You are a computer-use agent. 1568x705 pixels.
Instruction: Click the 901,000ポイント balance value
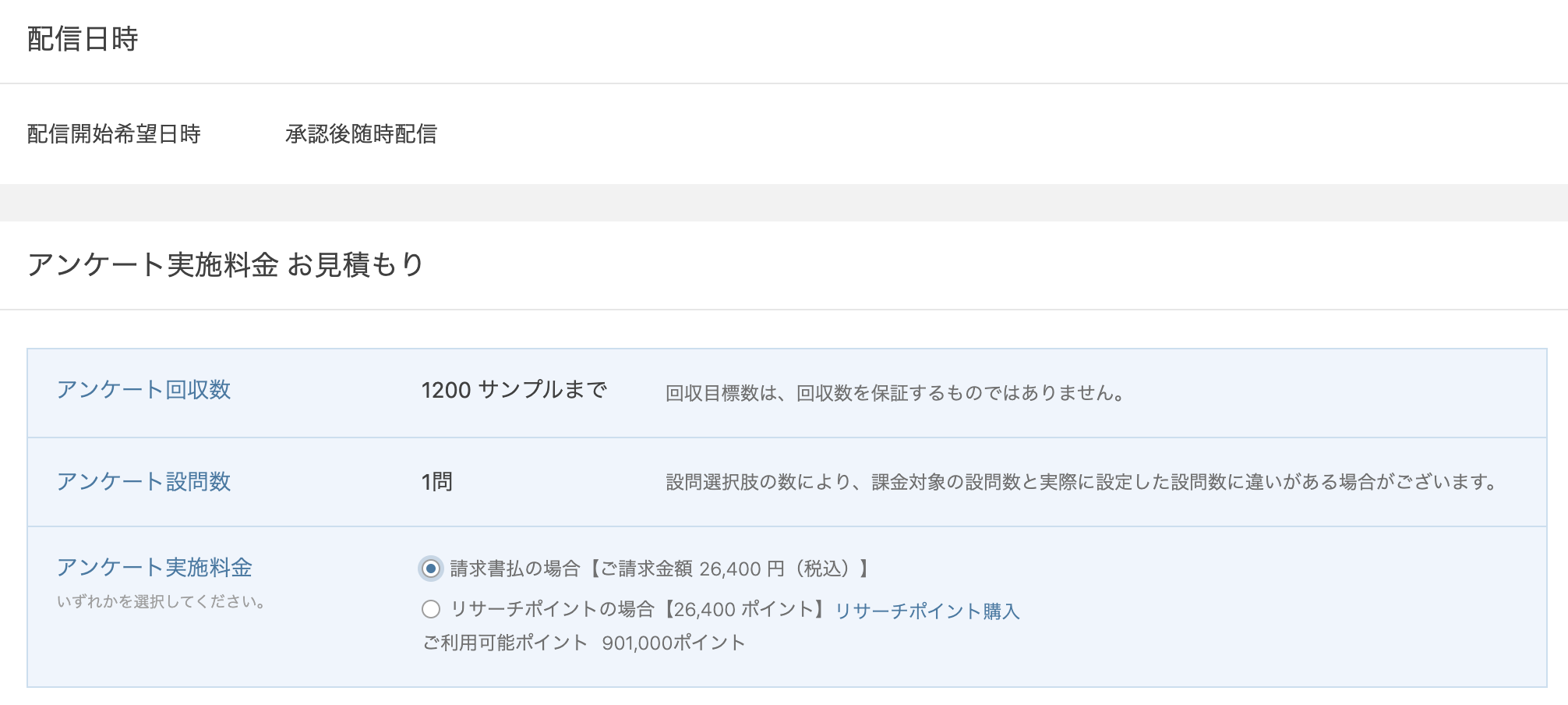pyautogui.click(x=673, y=643)
